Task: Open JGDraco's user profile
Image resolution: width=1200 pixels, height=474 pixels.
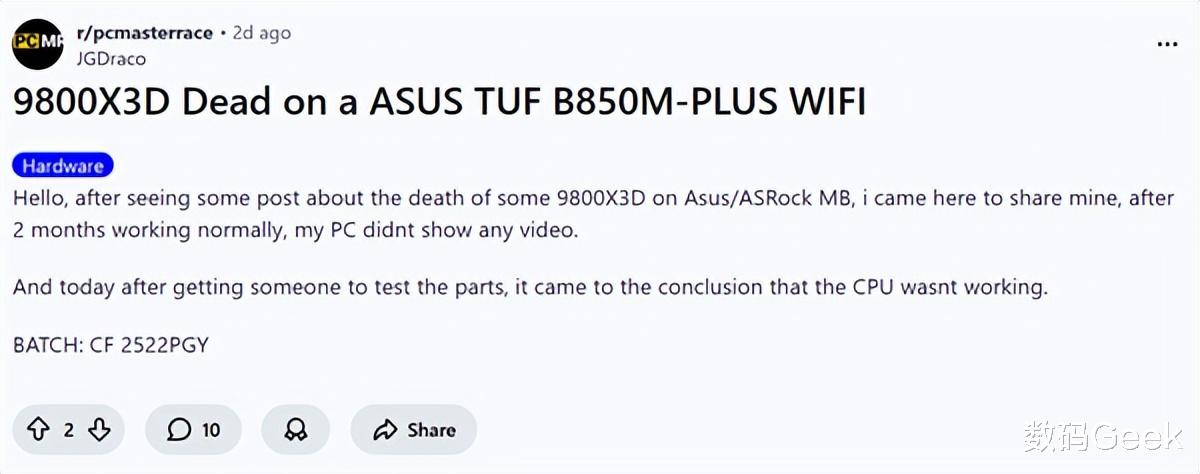Action: [111, 59]
